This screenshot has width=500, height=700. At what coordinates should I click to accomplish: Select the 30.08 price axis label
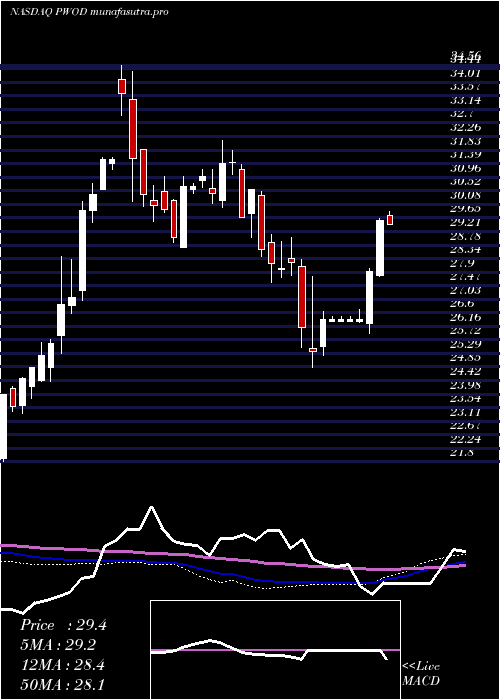pos(465,195)
